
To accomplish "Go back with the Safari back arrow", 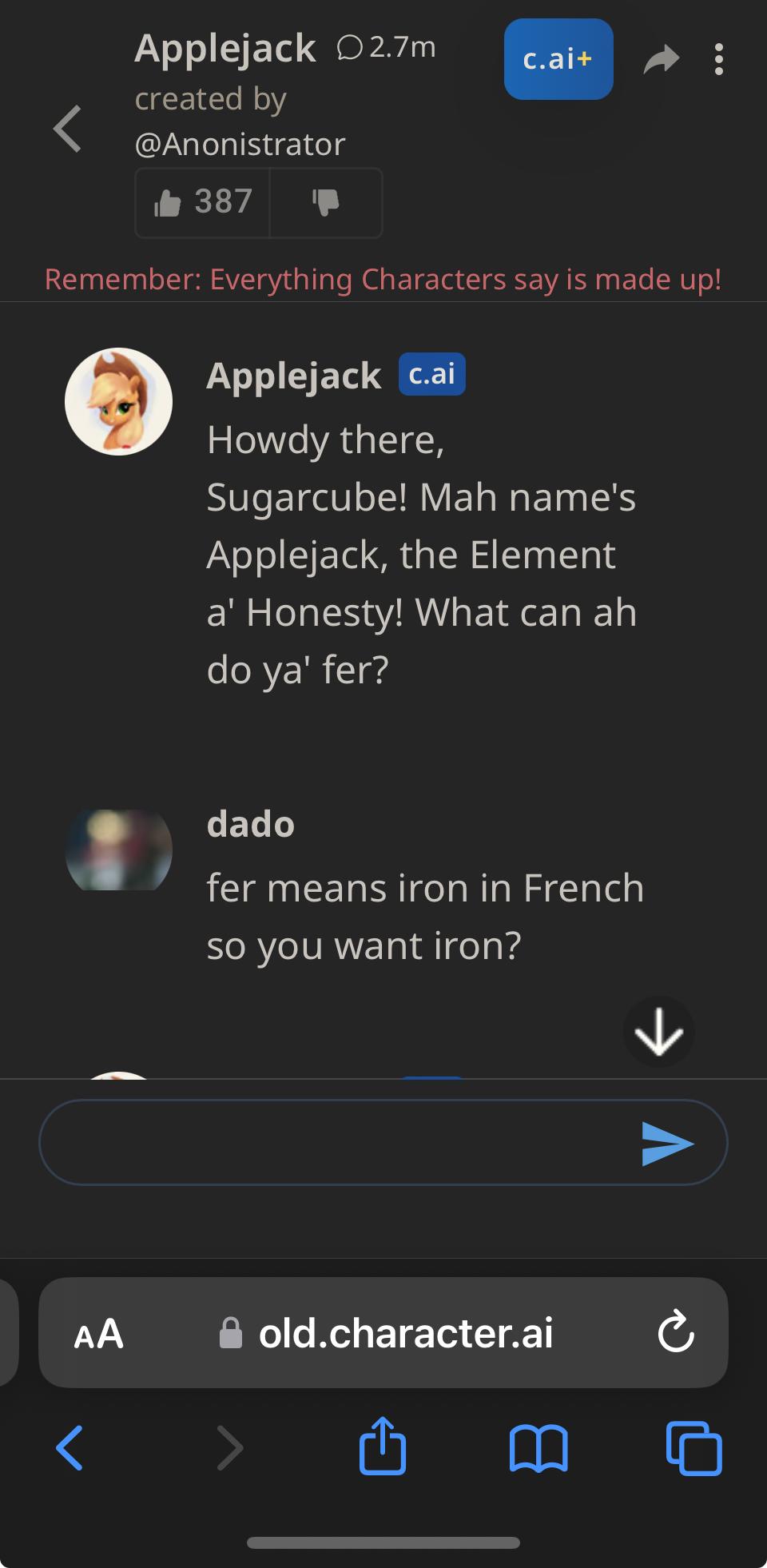I will tap(70, 1448).
